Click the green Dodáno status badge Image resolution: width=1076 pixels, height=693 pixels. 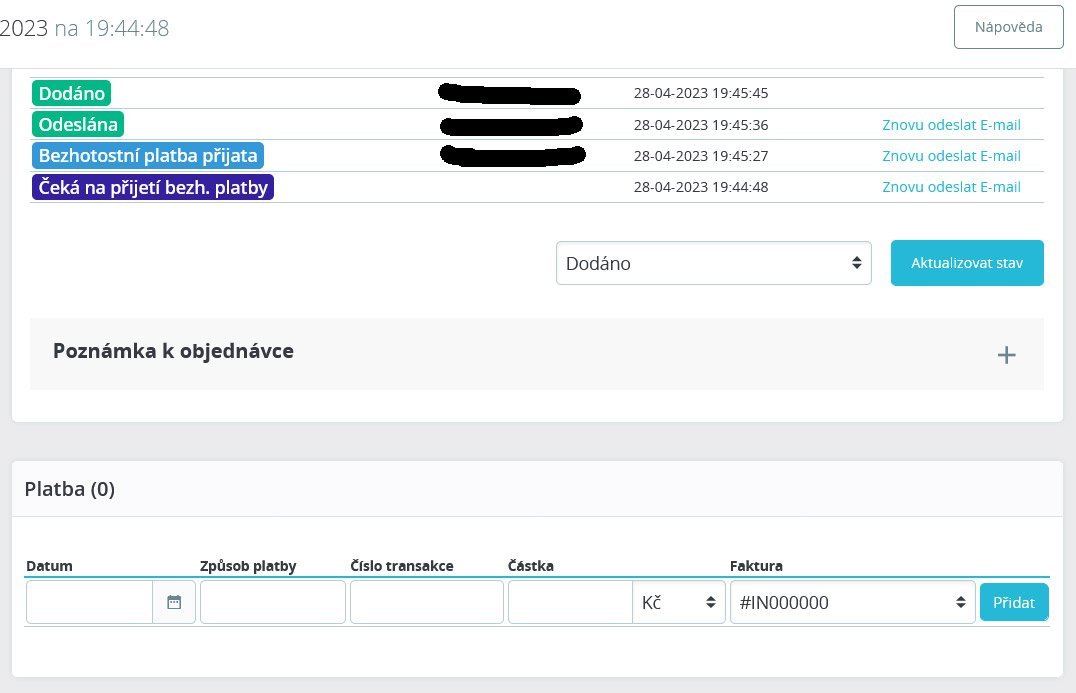(71, 93)
